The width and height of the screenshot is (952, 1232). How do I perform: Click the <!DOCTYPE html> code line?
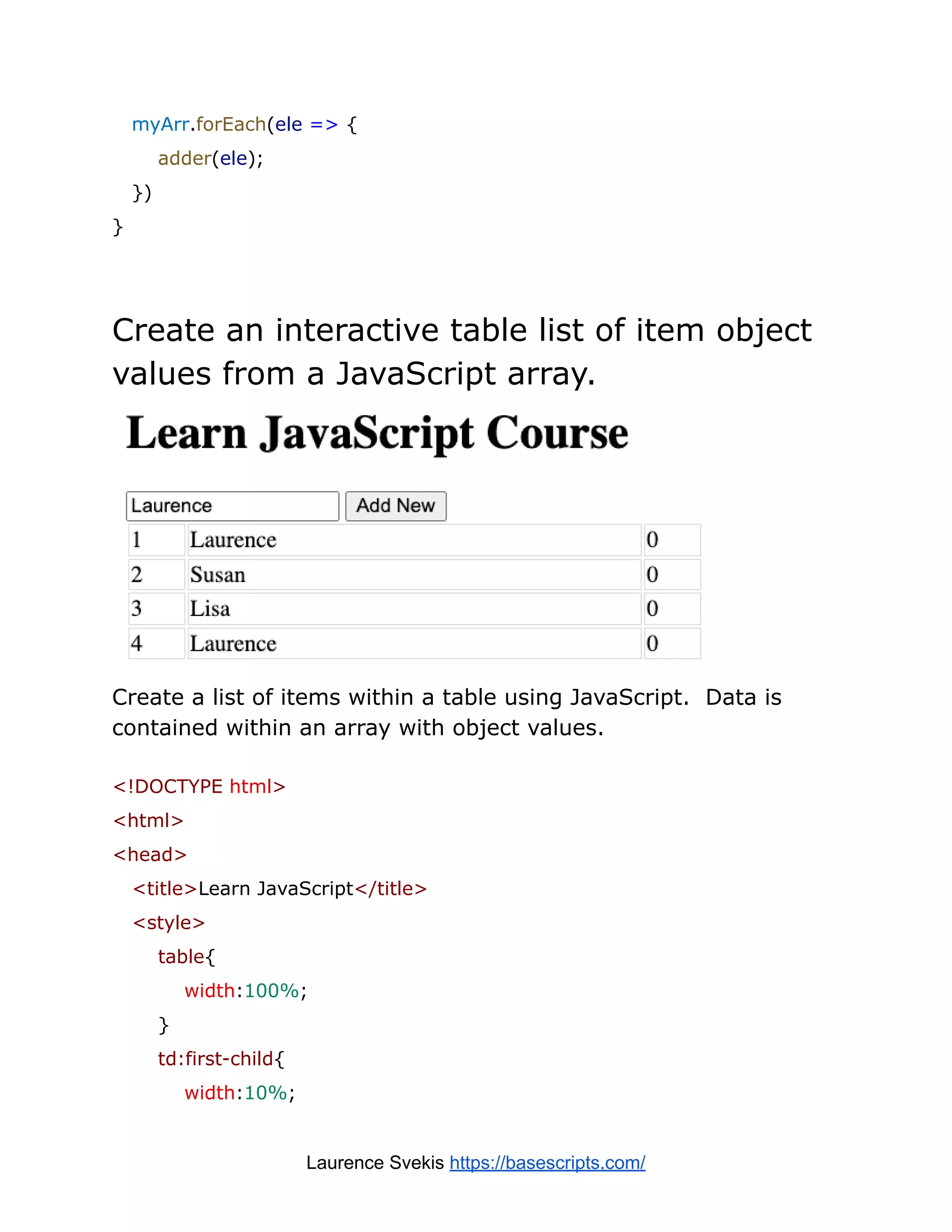click(199, 786)
